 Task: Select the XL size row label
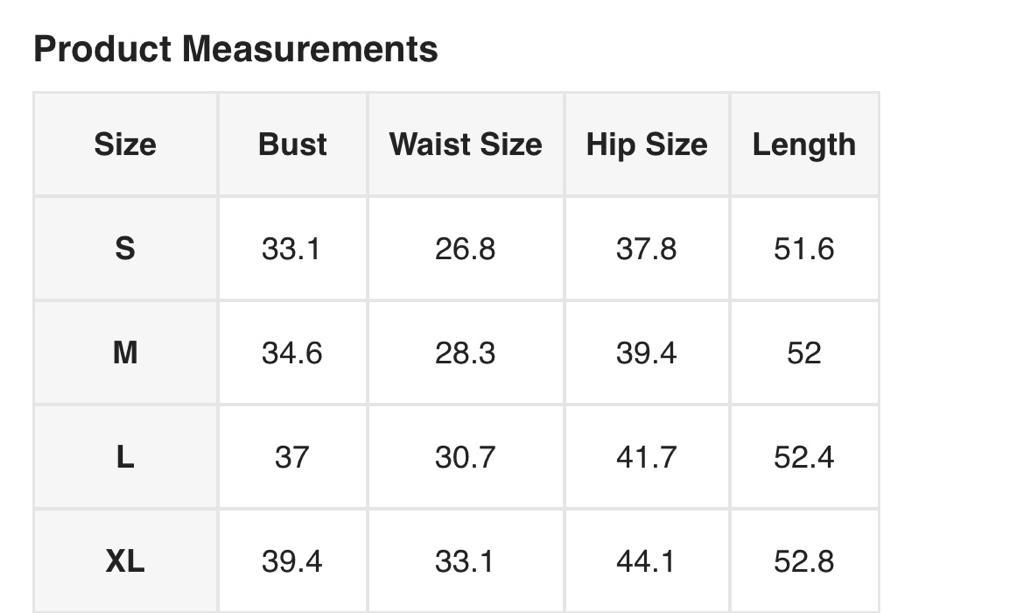tap(125, 561)
